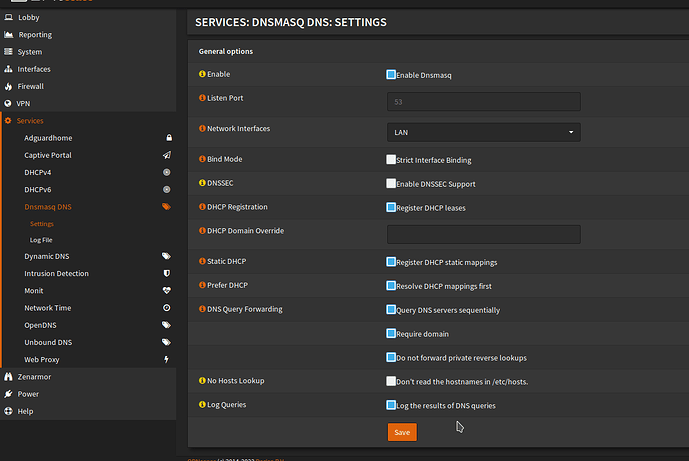Click the DHCP Domain Override input field
The image size is (689, 461).
[x=483, y=234]
